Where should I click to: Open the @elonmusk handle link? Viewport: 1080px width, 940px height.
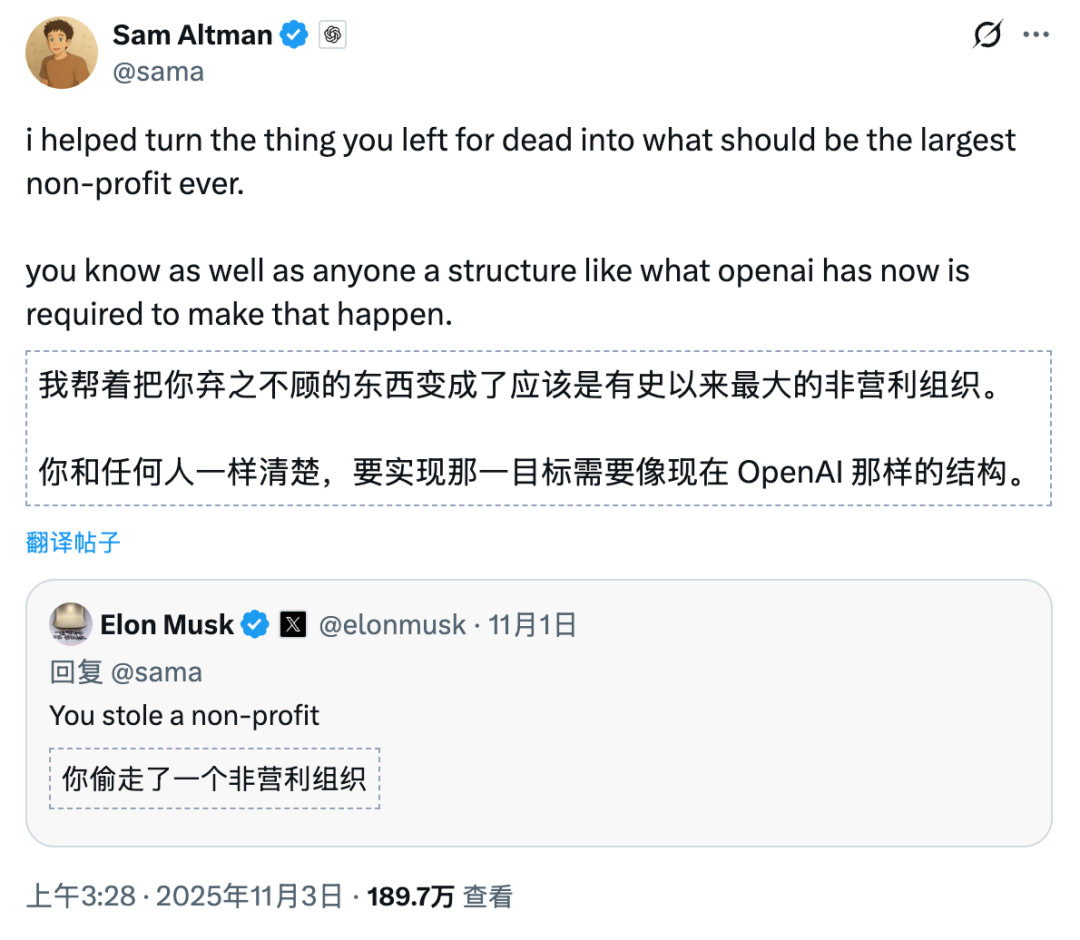392,625
